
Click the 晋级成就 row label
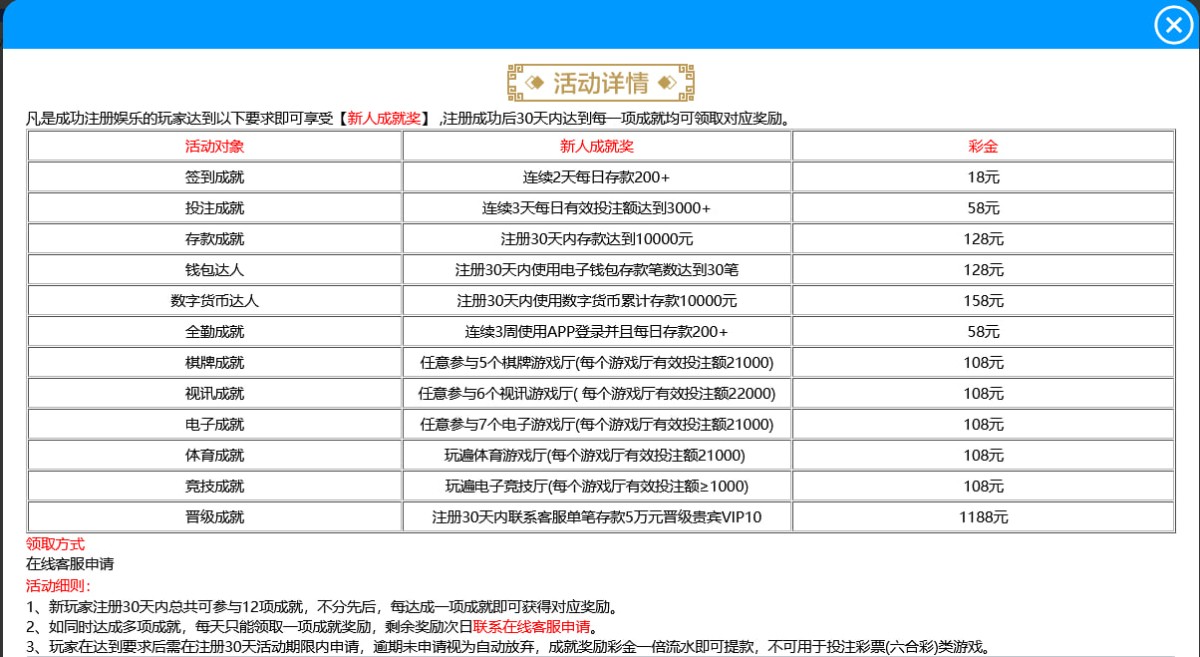[215, 517]
